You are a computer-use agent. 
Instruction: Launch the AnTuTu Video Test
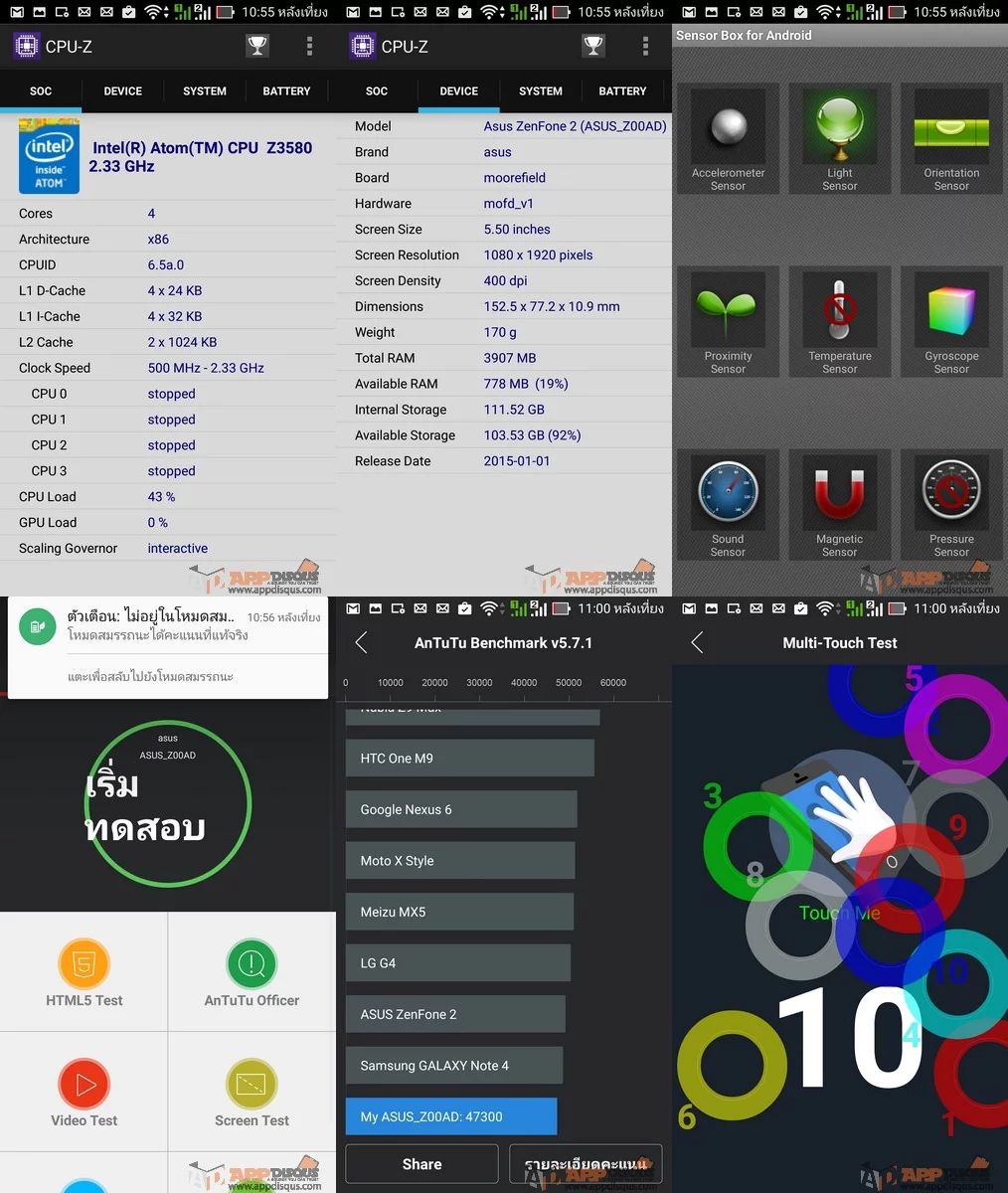(x=84, y=1092)
